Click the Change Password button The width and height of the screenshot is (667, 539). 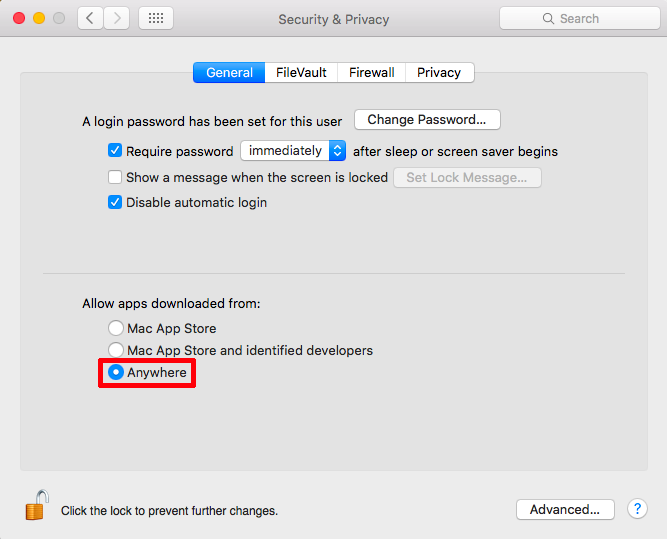click(x=427, y=120)
